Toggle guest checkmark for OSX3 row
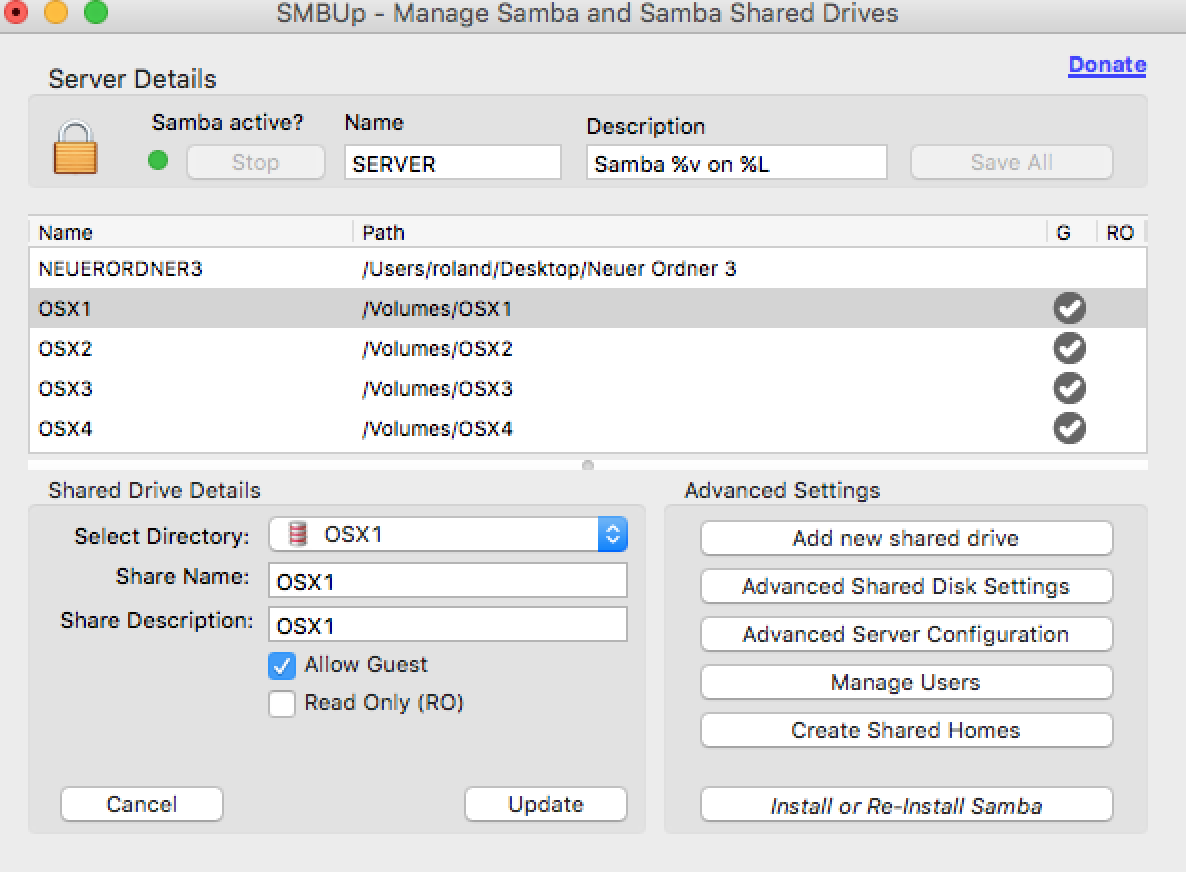 tap(1070, 388)
